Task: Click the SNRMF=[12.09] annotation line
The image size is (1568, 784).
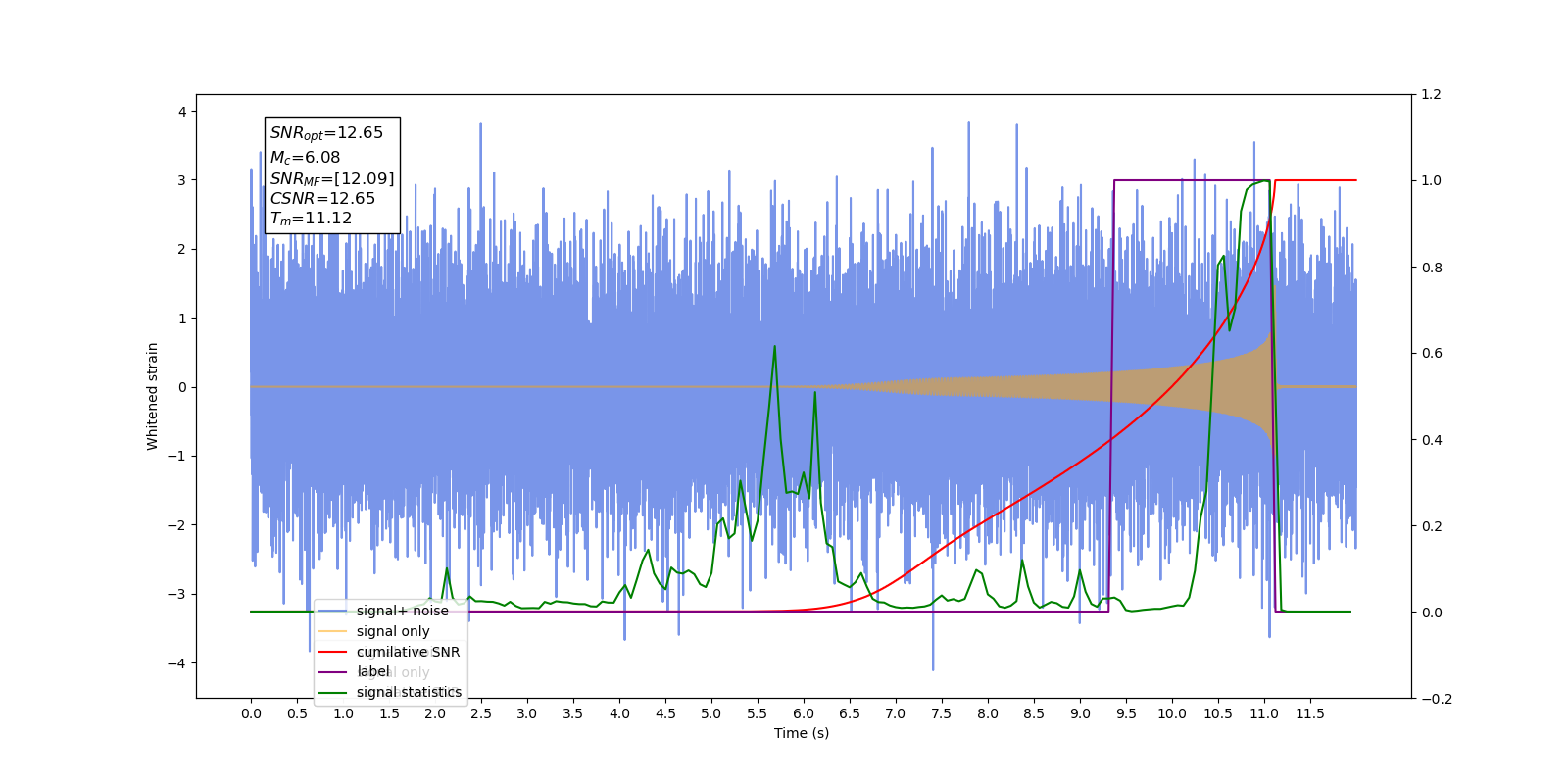Action: click(332, 178)
